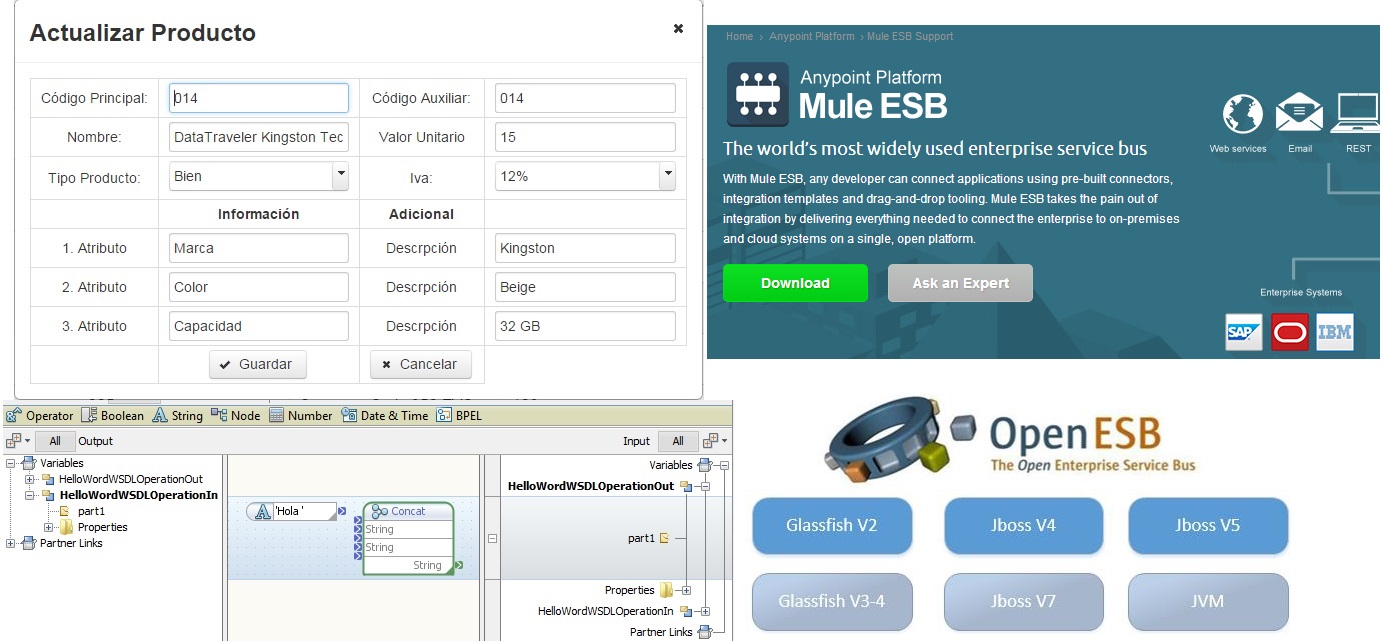Click the Jboss V5 button

click(1208, 525)
